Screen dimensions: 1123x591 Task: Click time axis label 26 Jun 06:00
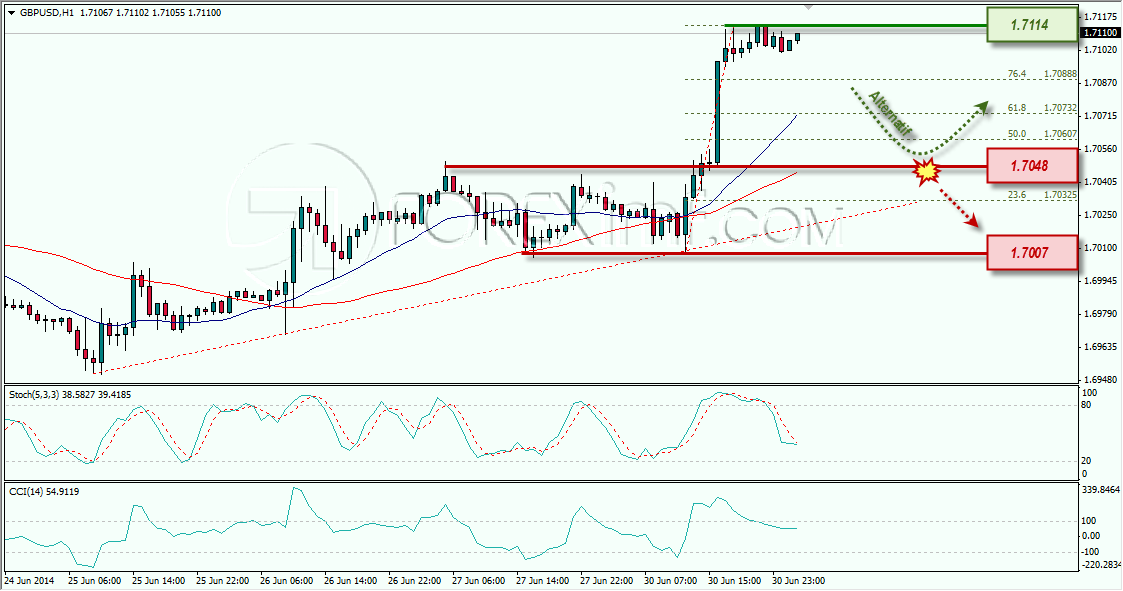[286, 580]
